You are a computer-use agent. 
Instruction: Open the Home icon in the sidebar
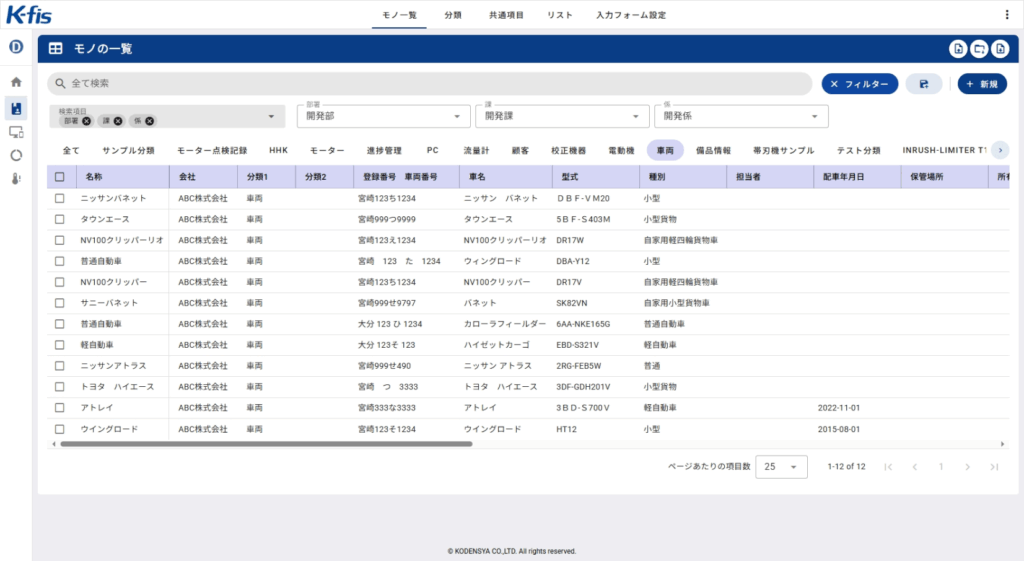(16, 82)
